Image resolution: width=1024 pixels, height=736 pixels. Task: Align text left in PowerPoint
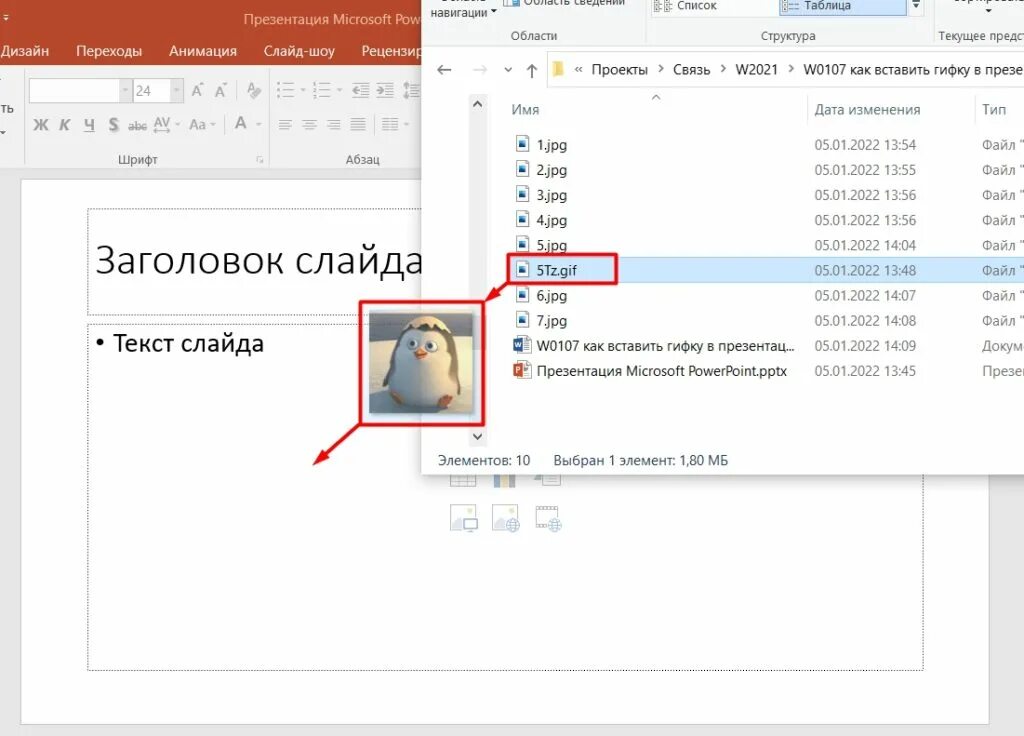(x=285, y=124)
